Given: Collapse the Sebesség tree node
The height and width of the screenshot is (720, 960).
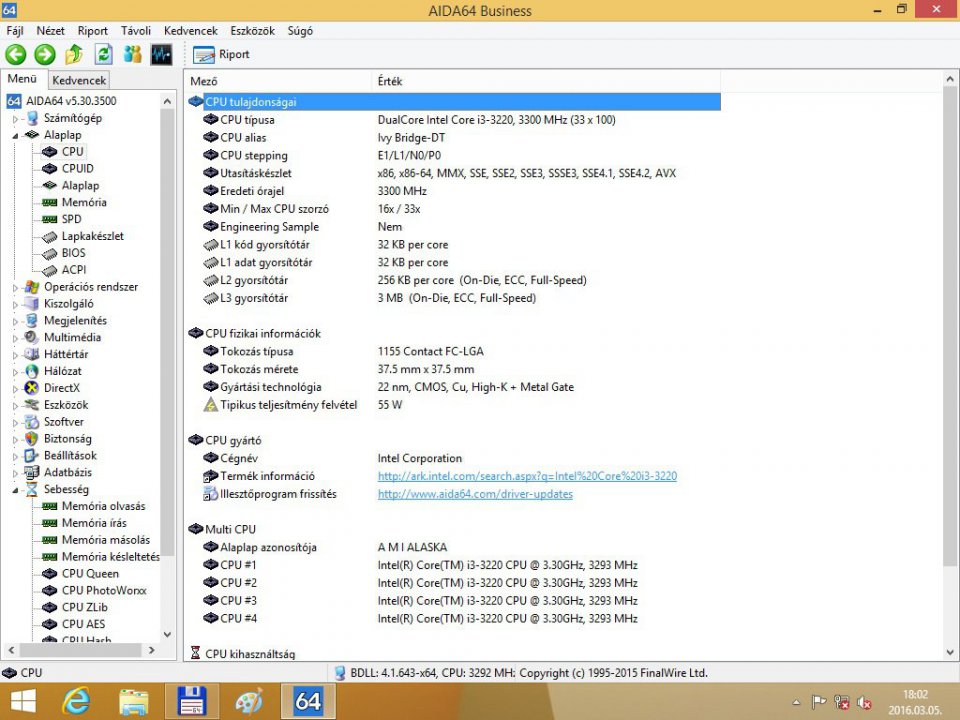Looking at the screenshot, I should [15, 490].
